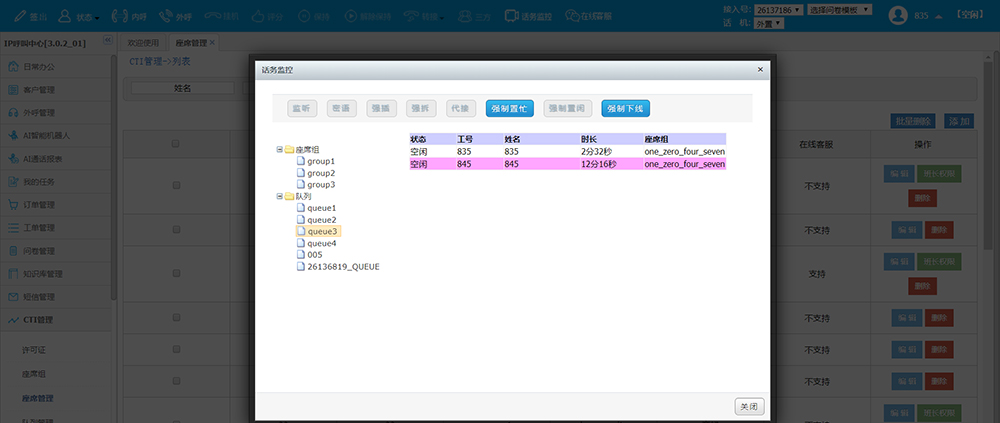Select queue3 in the queue tree
This screenshot has height=423, width=1000.
316,231
